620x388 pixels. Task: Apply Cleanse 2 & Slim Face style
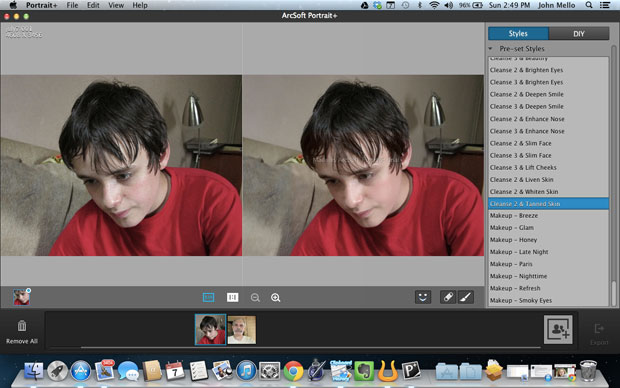click(548, 143)
